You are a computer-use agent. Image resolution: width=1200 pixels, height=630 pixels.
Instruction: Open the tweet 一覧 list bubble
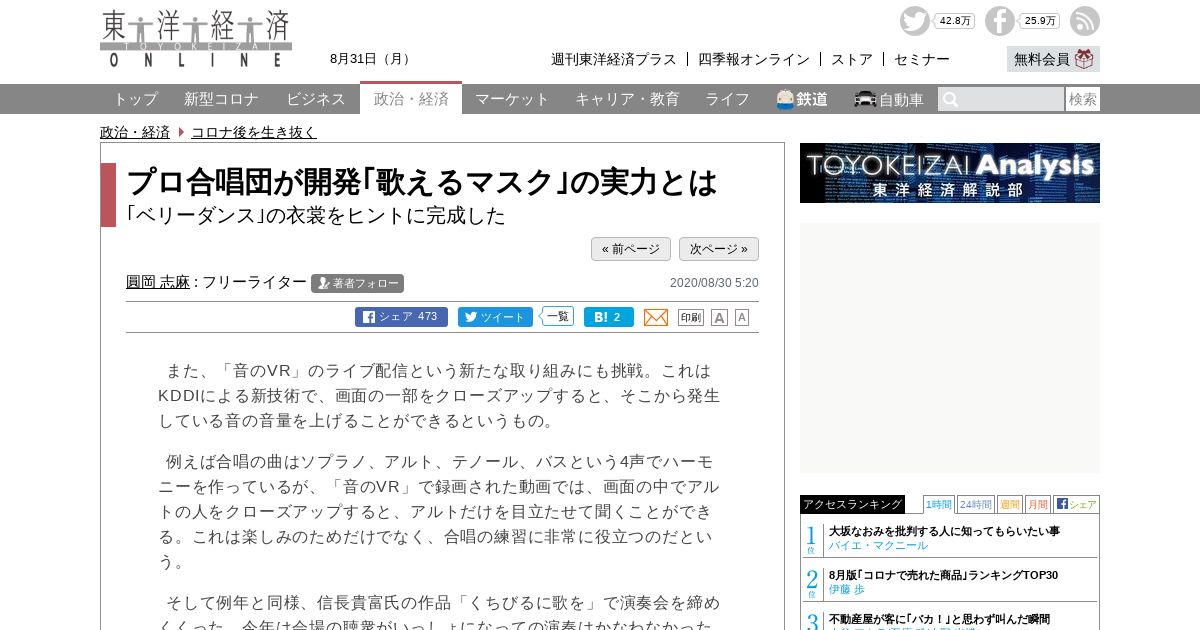click(558, 316)
